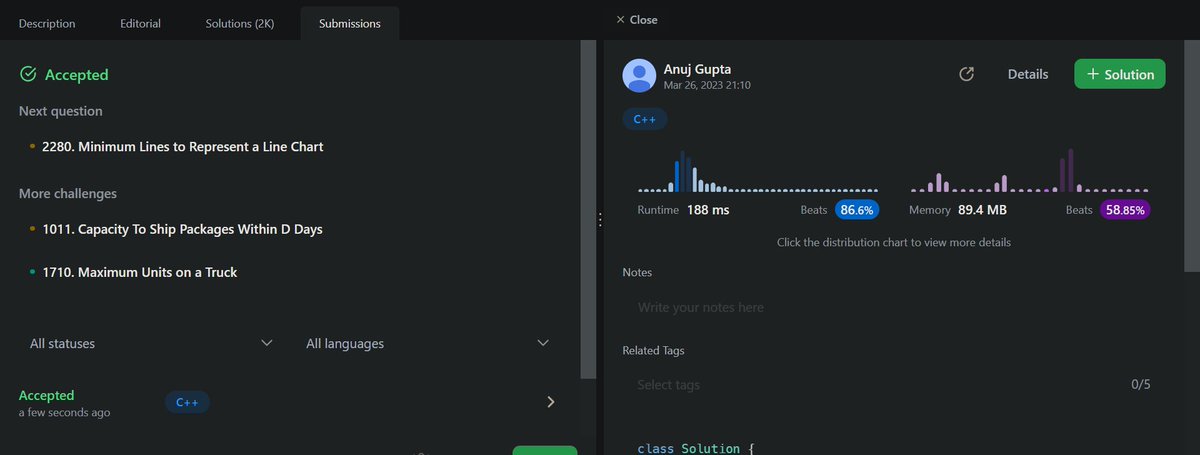Switch to the Editorial tab
This screenshot has height=455, width=1200.
140,23
